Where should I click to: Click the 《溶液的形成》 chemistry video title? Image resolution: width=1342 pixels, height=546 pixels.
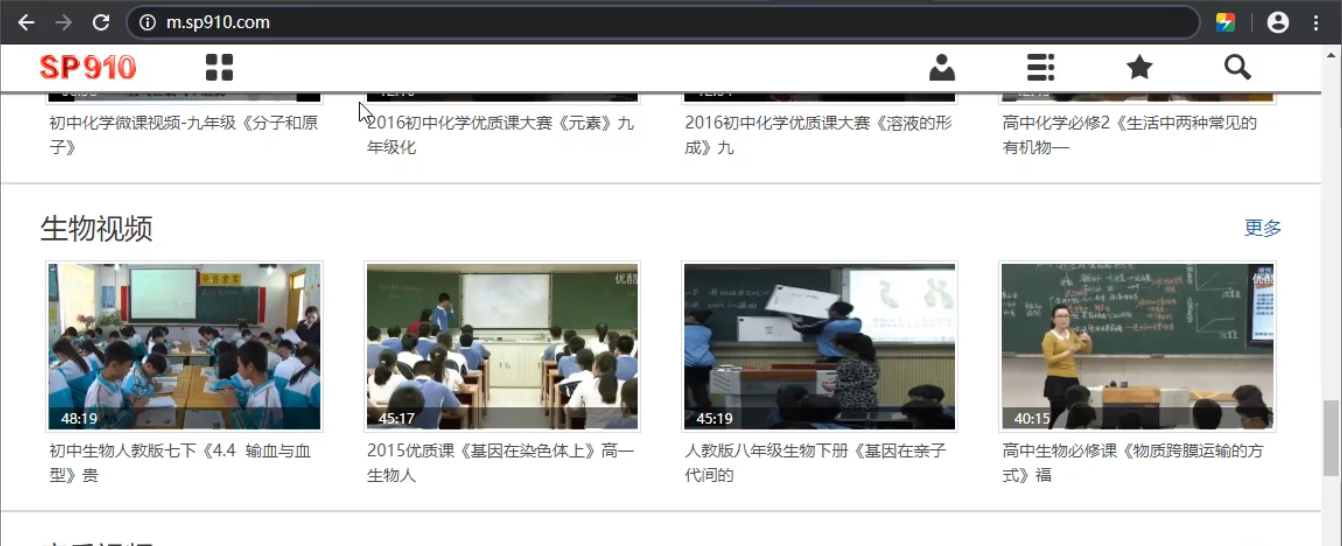click(818, 134)
